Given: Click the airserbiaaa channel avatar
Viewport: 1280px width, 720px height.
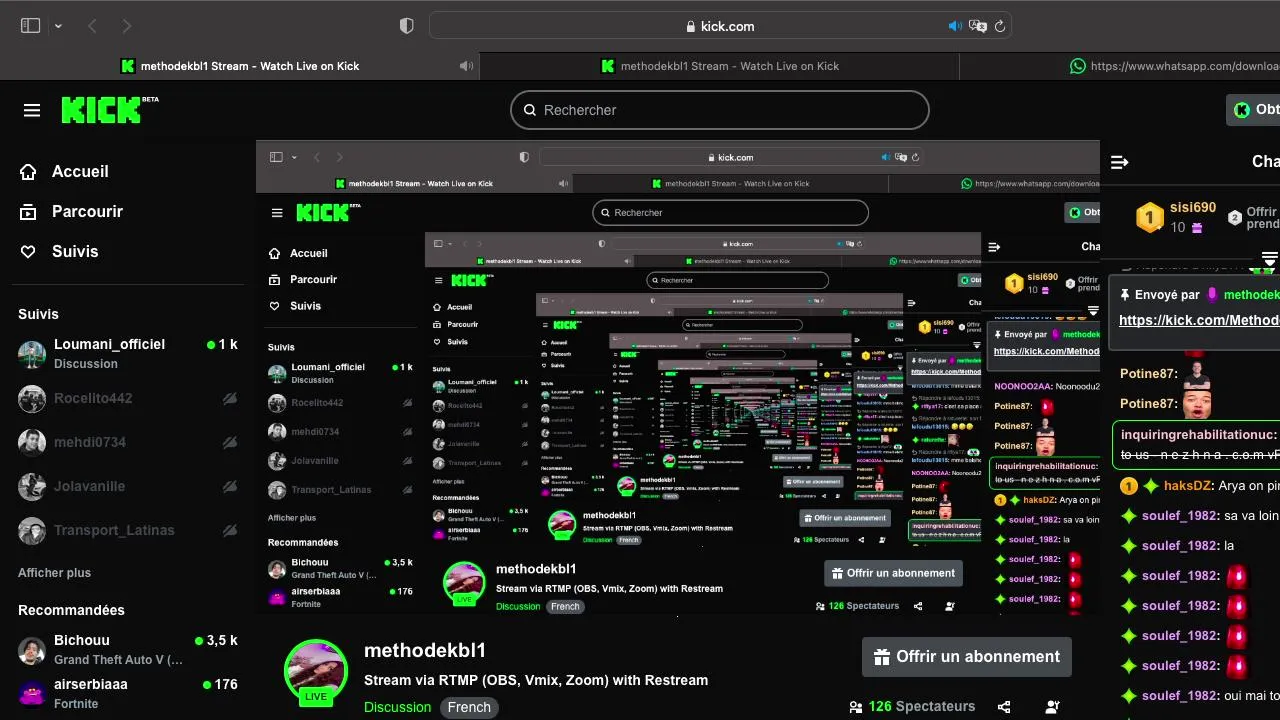Looking at the screenshot, I should point(32,693).
